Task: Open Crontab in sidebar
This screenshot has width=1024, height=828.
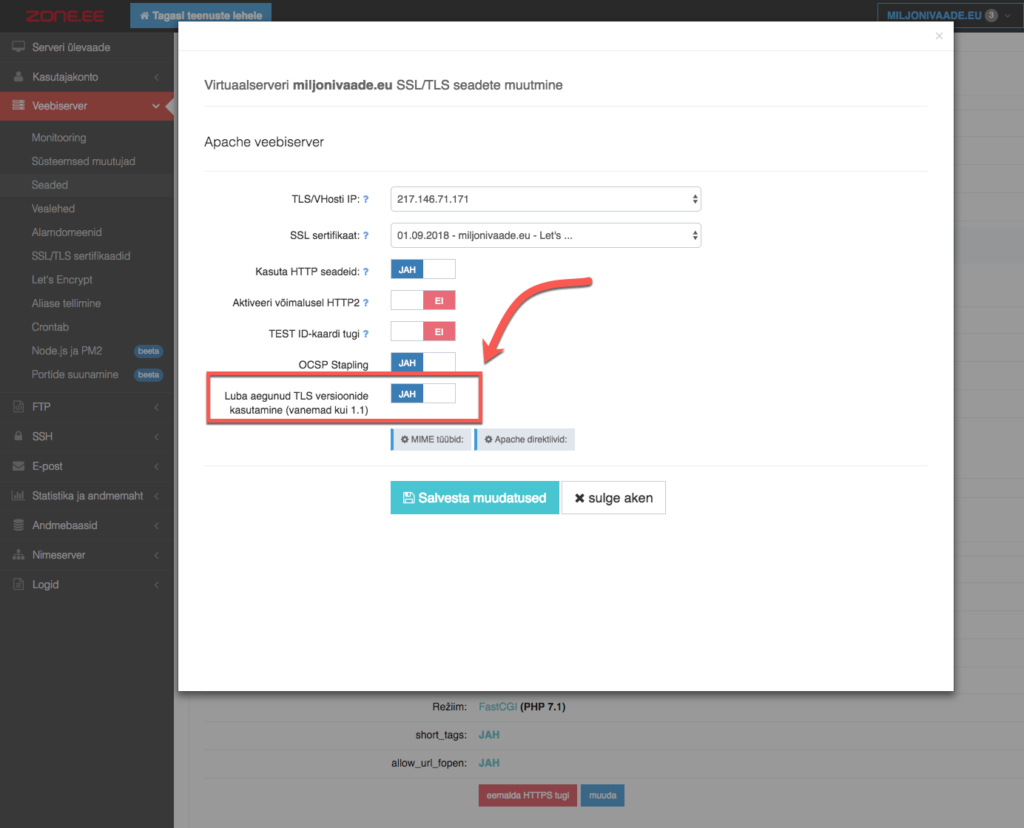Action: pos(50,326)
